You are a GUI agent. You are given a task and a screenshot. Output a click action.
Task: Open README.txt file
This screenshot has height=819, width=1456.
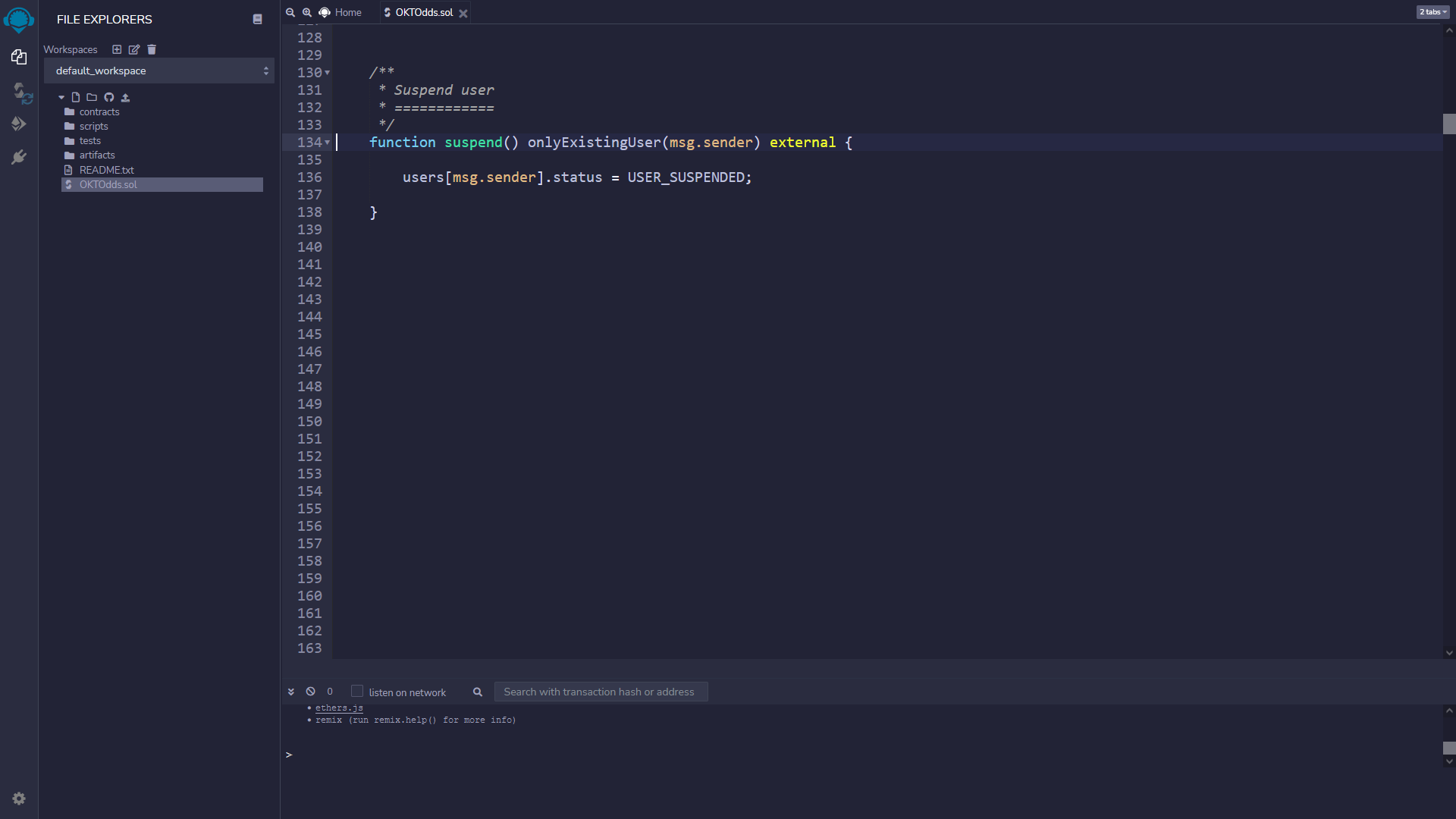106,170
